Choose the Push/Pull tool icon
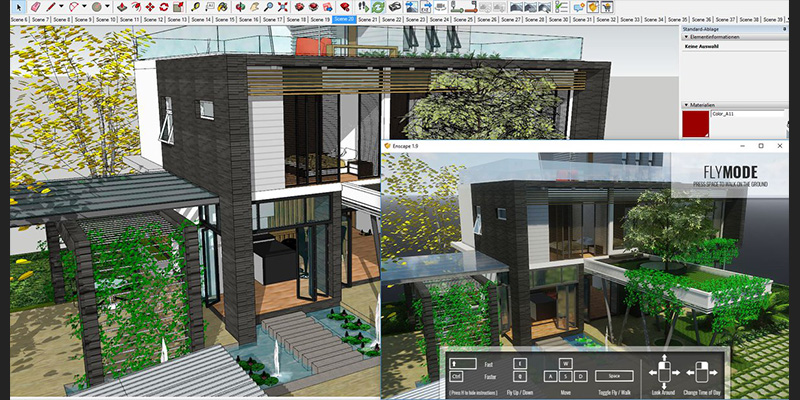 pos(122,7)
